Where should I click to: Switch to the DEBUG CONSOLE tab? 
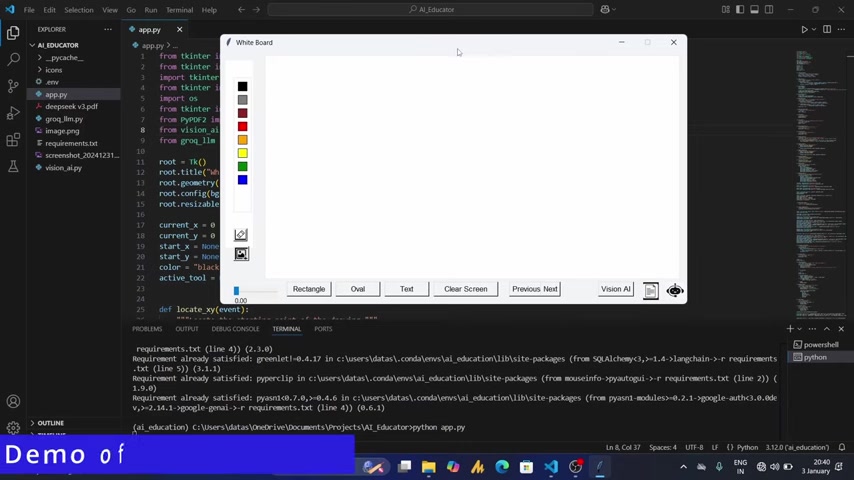coord(235,329)
